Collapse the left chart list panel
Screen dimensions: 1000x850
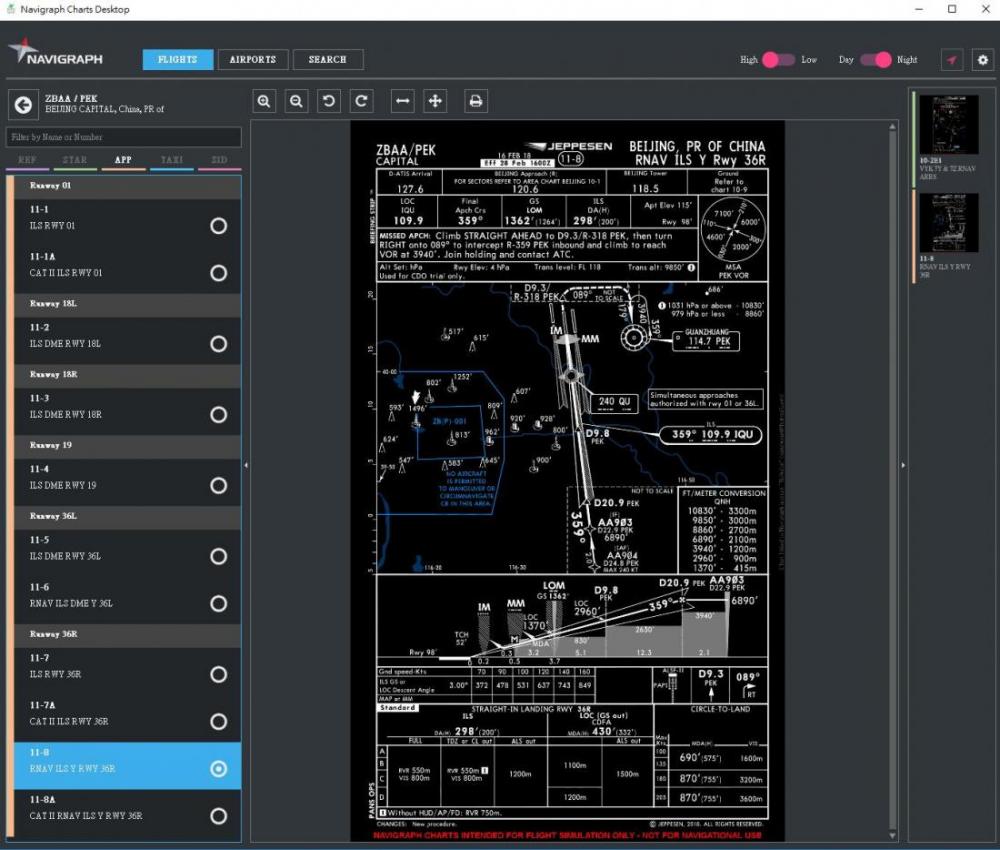pos(246,465)
